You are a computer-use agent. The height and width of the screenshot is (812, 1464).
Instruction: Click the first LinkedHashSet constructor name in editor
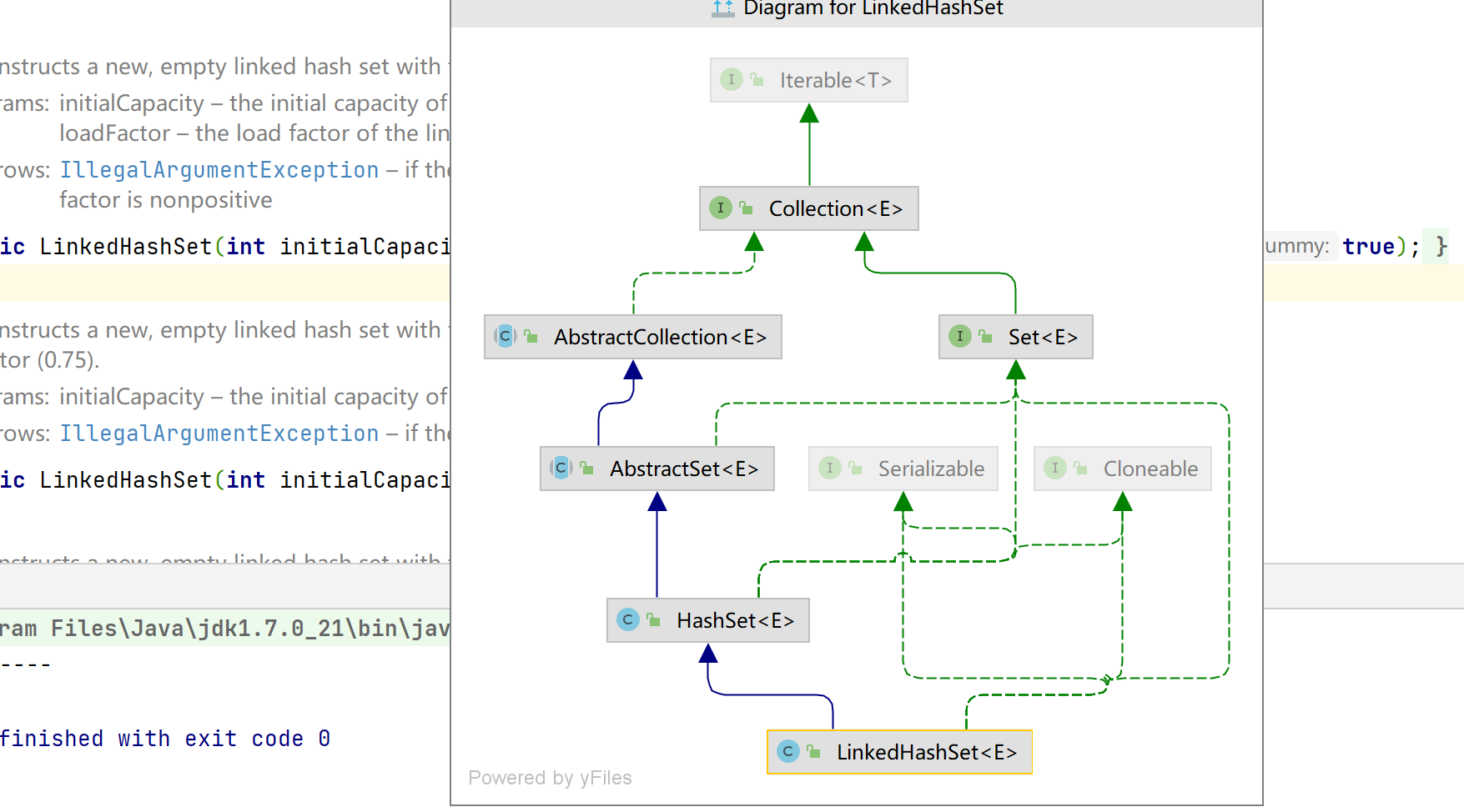click(x=126, y=247)
